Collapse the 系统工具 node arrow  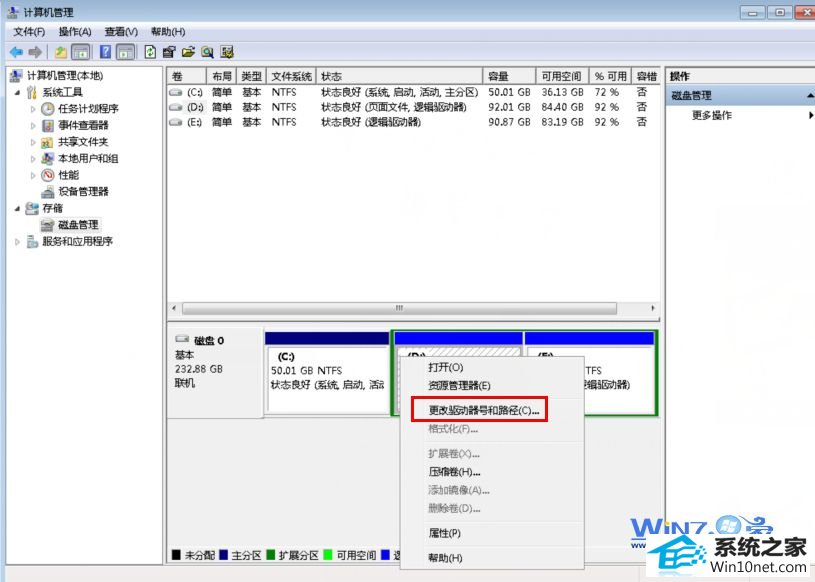18,93
